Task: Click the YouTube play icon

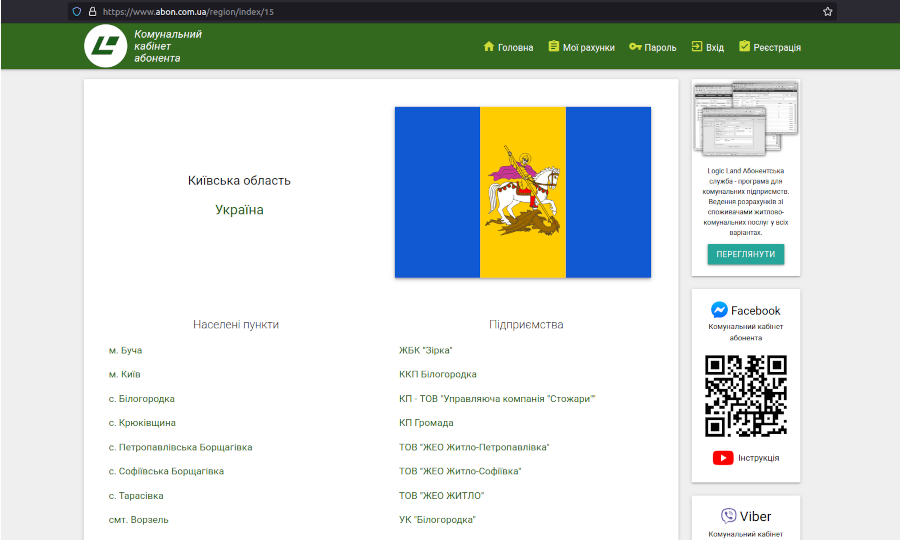Action: click(x=723, y=458)
